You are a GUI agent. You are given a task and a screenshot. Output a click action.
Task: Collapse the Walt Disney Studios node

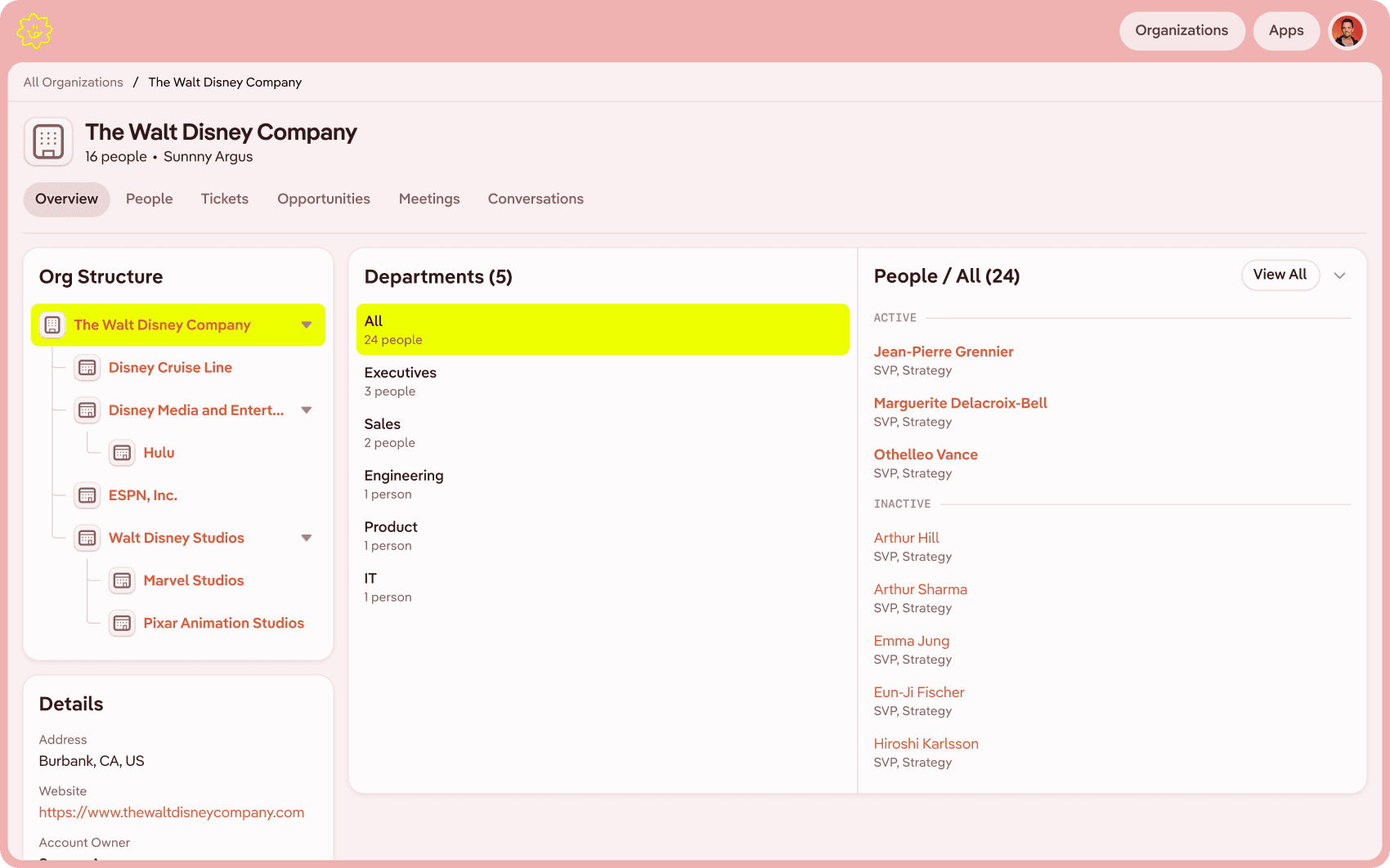coord(307,538)
